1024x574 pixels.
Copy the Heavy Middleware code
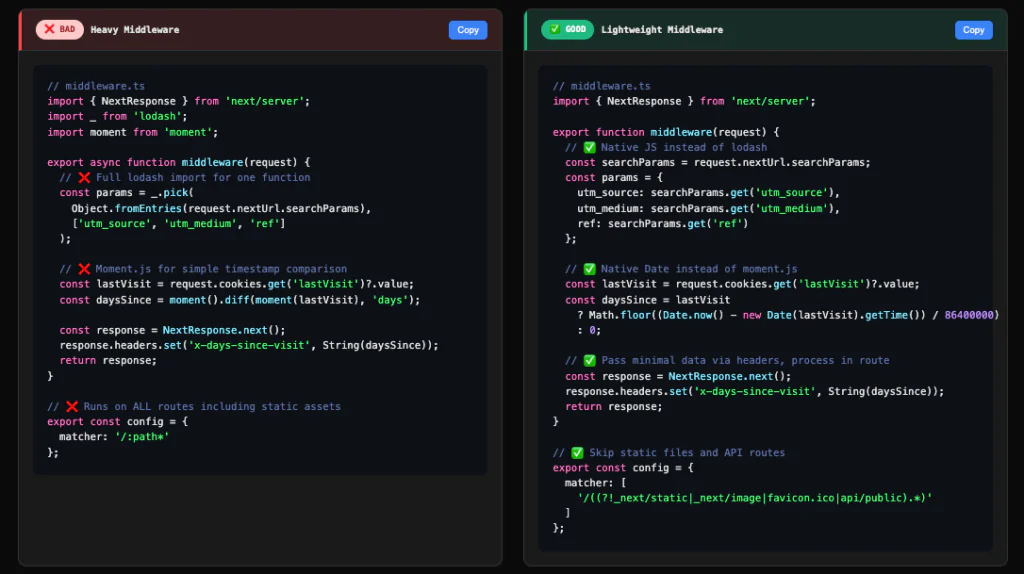coord(468,30)
